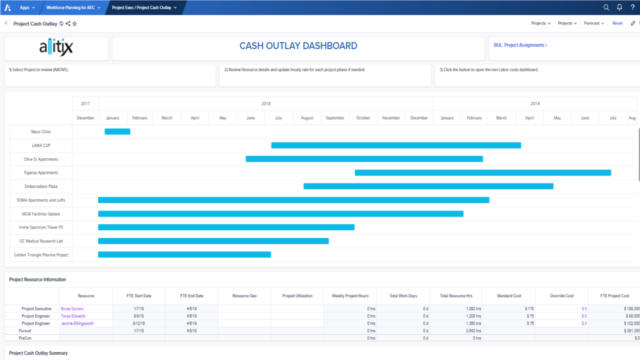Select the Embarcadero Plaza project row

41,187
